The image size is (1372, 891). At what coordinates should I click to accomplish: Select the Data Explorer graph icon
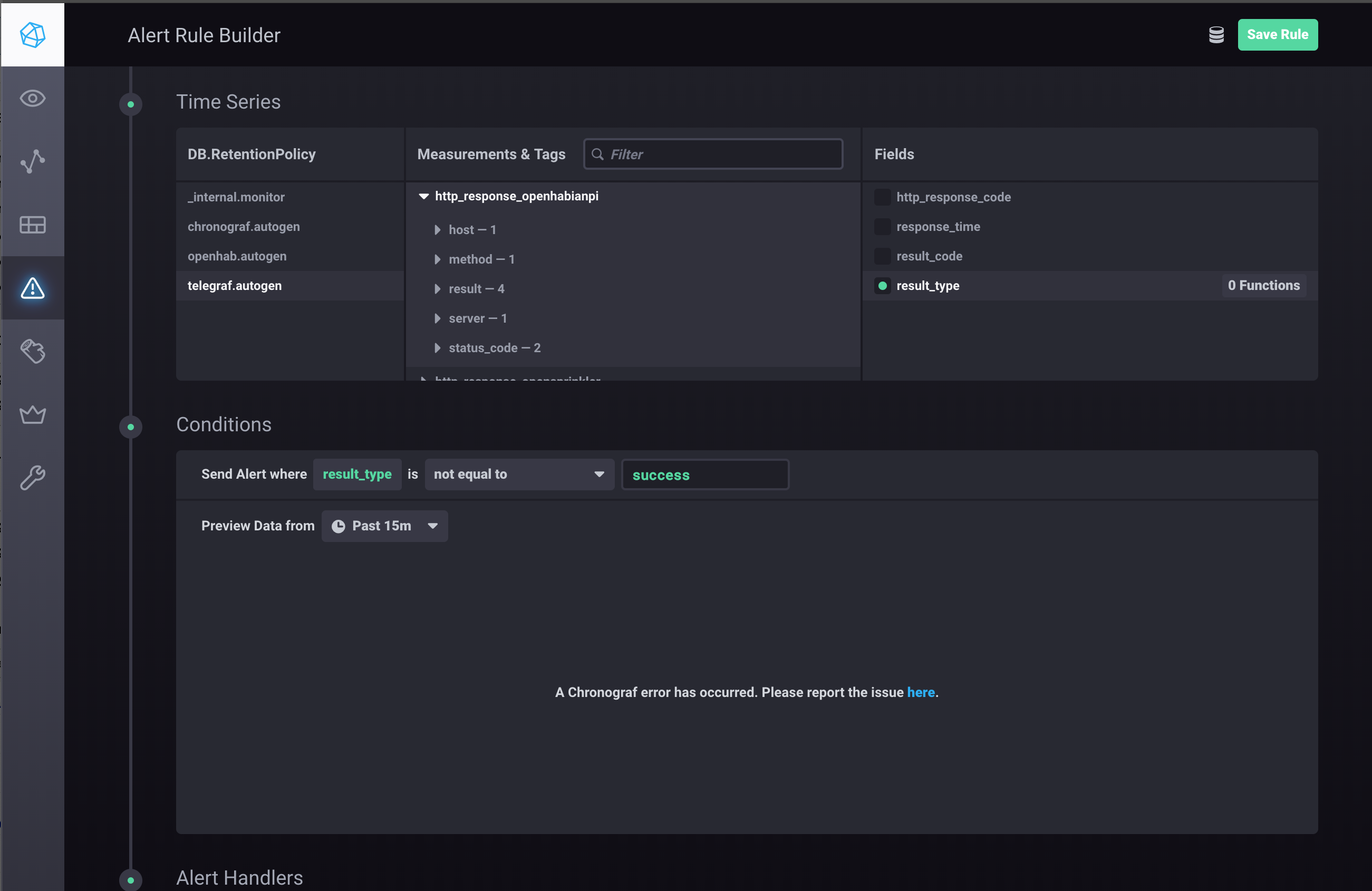click(32, 162)
